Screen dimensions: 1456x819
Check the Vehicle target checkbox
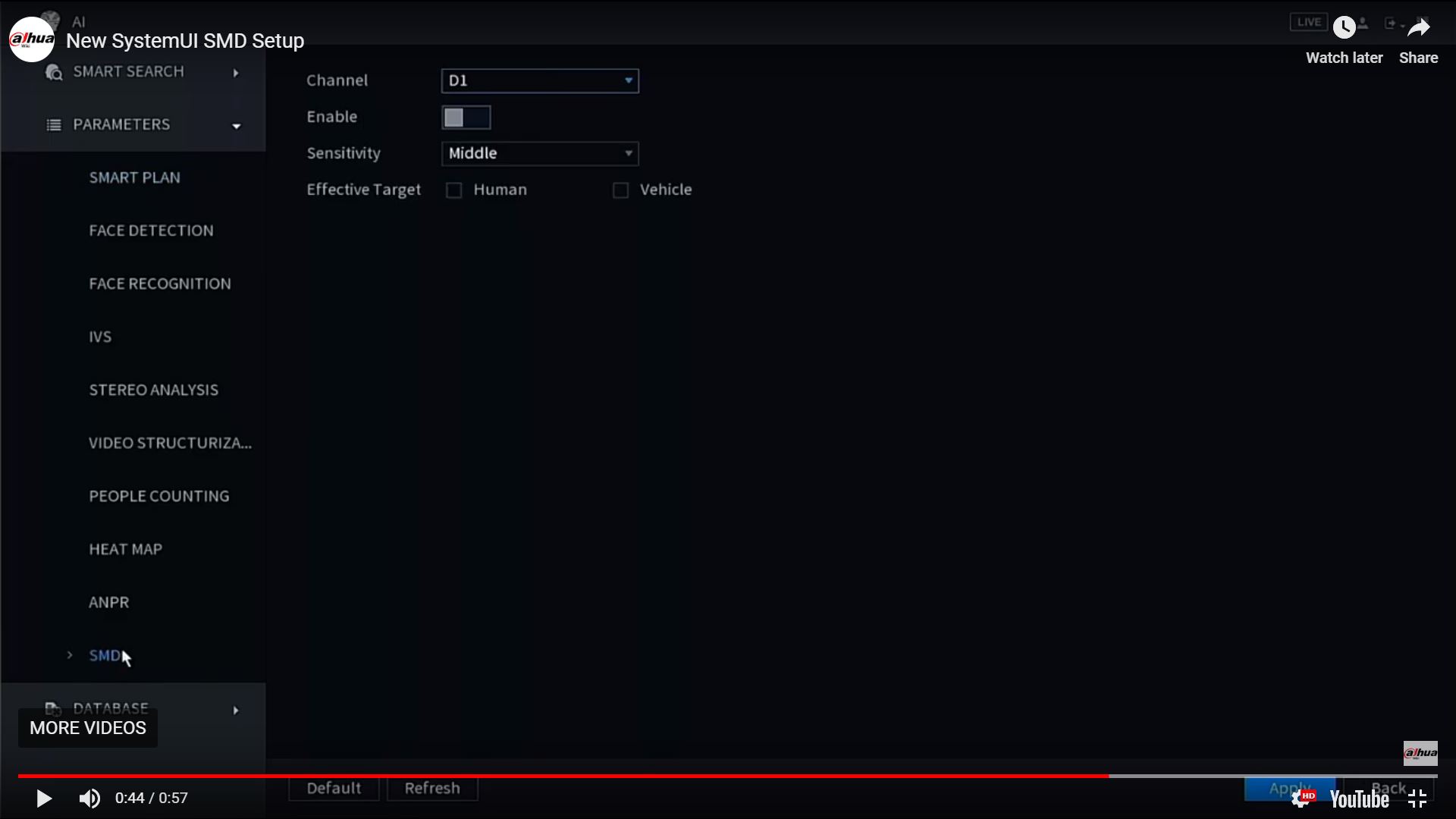pos(620,190)
